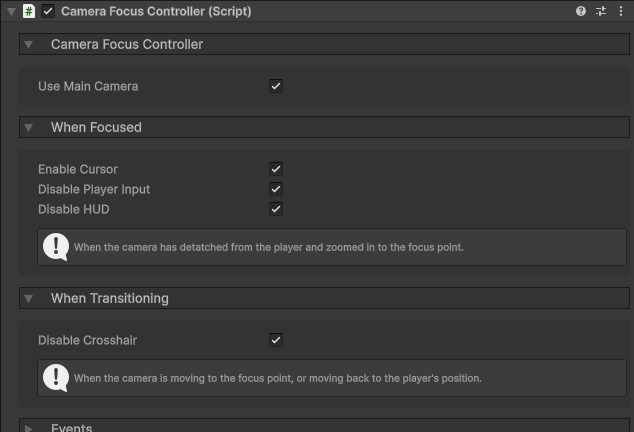Viewport: 634px width, 432px height.
Task: Click the Camera Focus Controller (Script) title
Action: (x=156, y=11)
